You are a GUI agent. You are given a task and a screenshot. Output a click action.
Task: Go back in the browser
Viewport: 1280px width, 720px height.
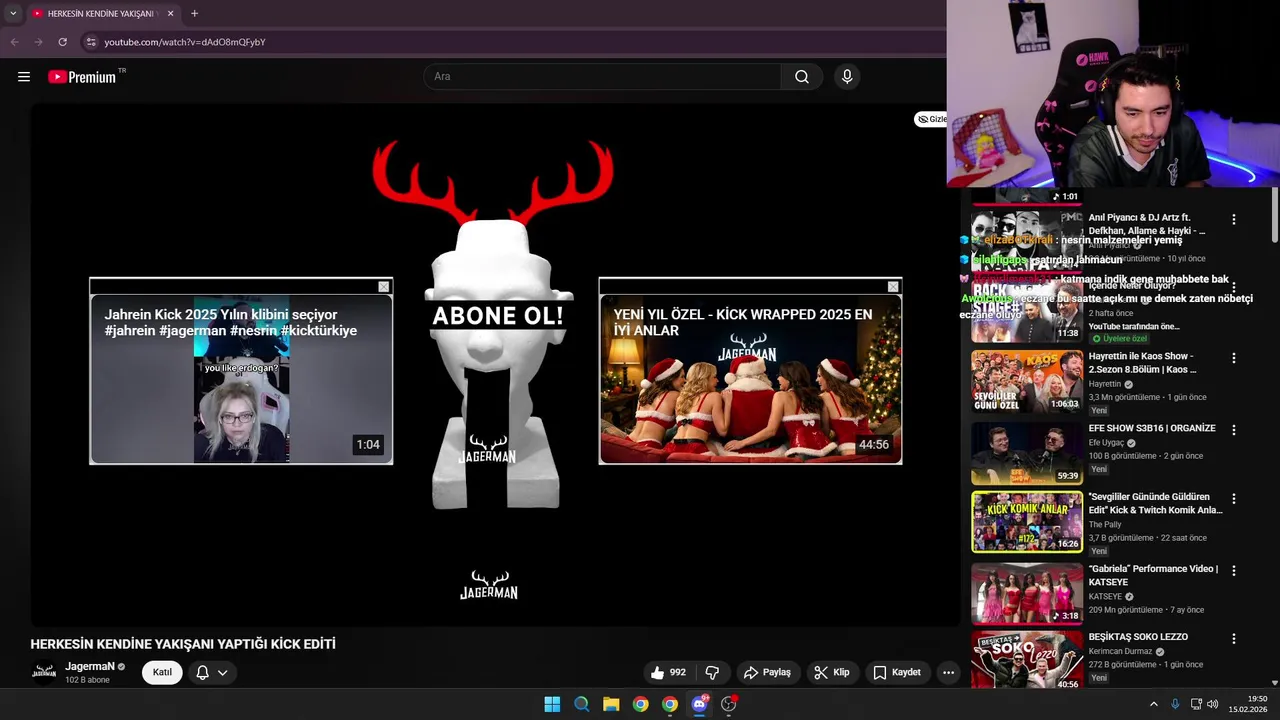[x=14, y=42]
